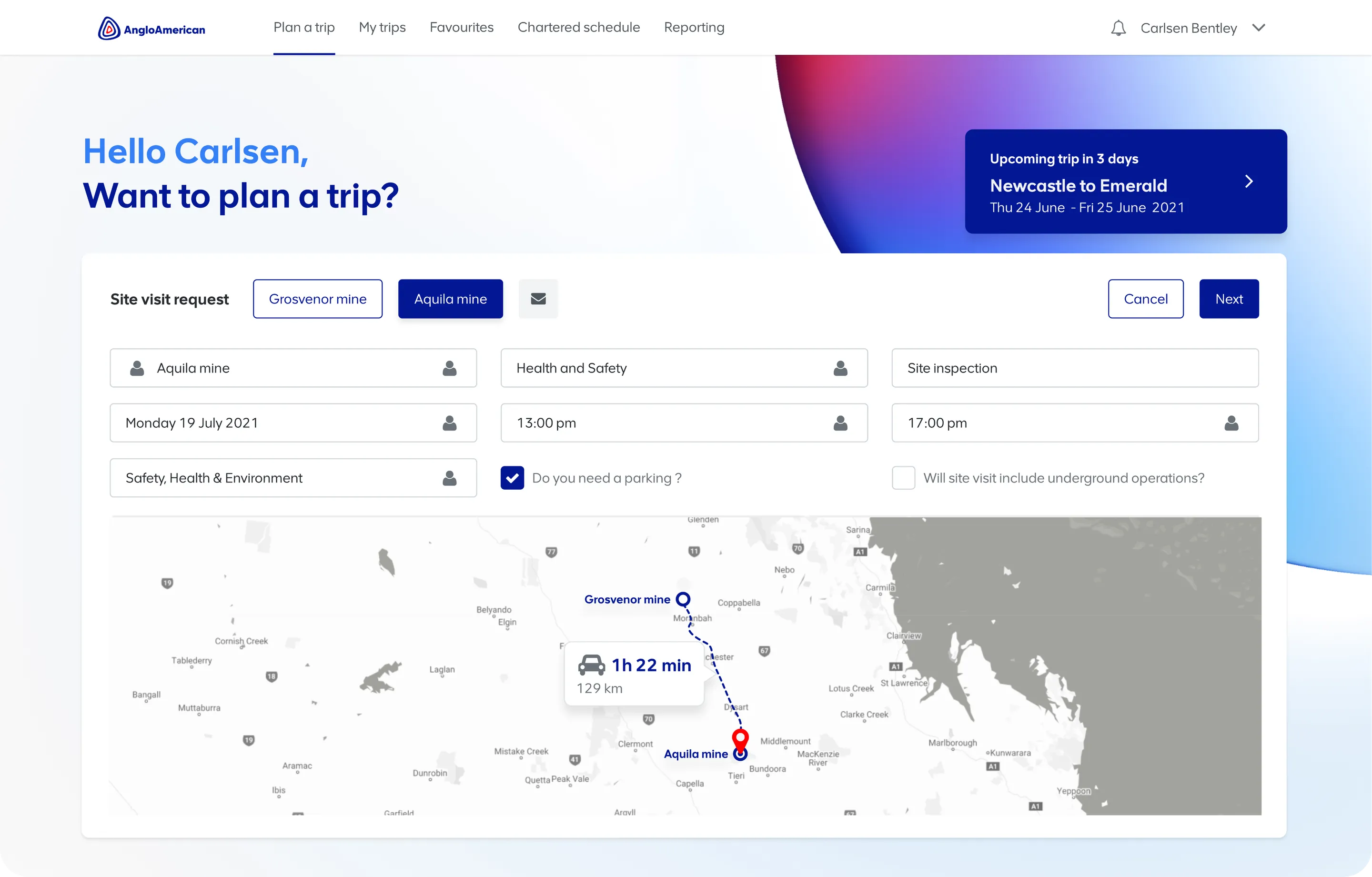Click right person icon in Aquila mine field
1372x877 pixels.
[450, 368]
